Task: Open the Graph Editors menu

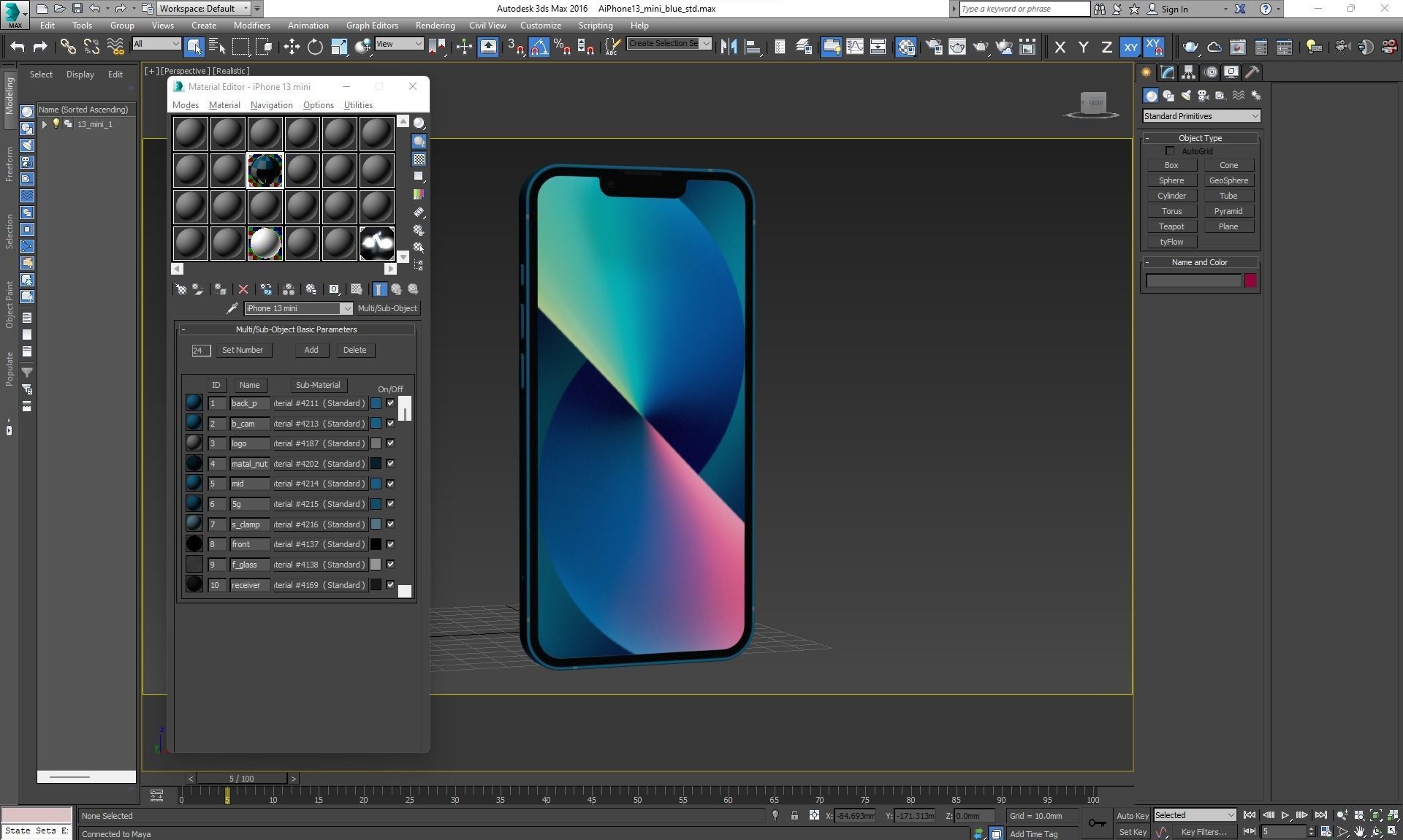Action: (372, 26)
